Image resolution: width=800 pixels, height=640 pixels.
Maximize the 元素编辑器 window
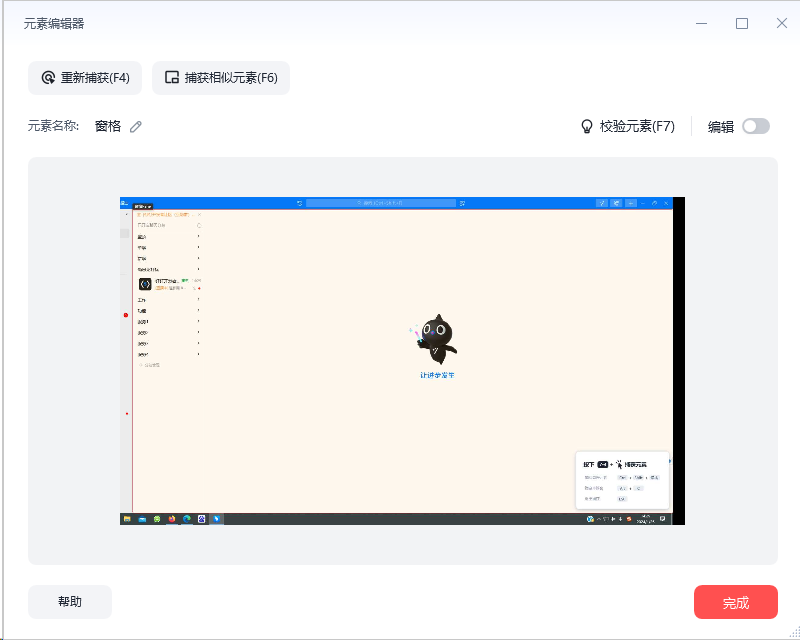[742, 23]
